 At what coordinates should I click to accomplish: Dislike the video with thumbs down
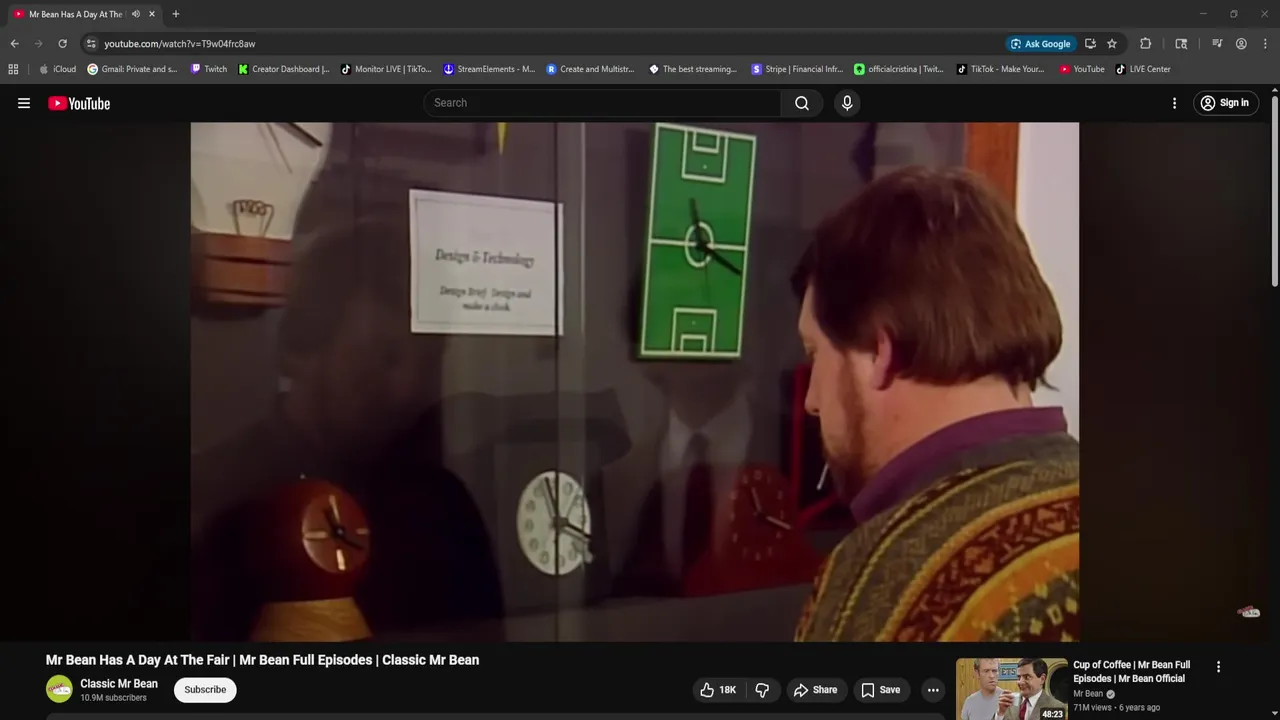(x=762, y=690)
